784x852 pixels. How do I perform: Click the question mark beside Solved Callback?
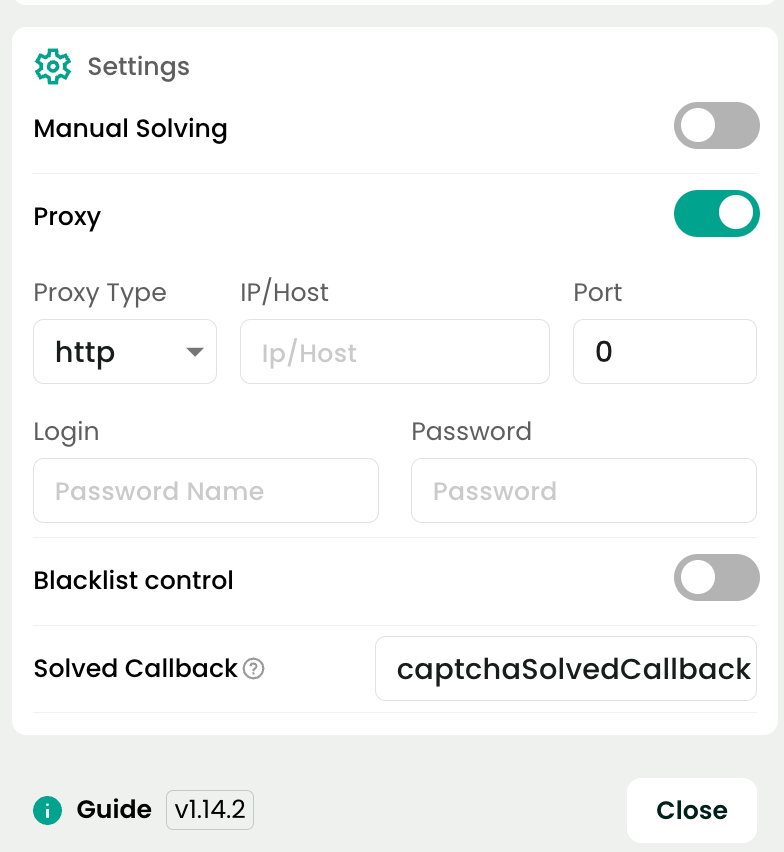(x=254, y=668)
